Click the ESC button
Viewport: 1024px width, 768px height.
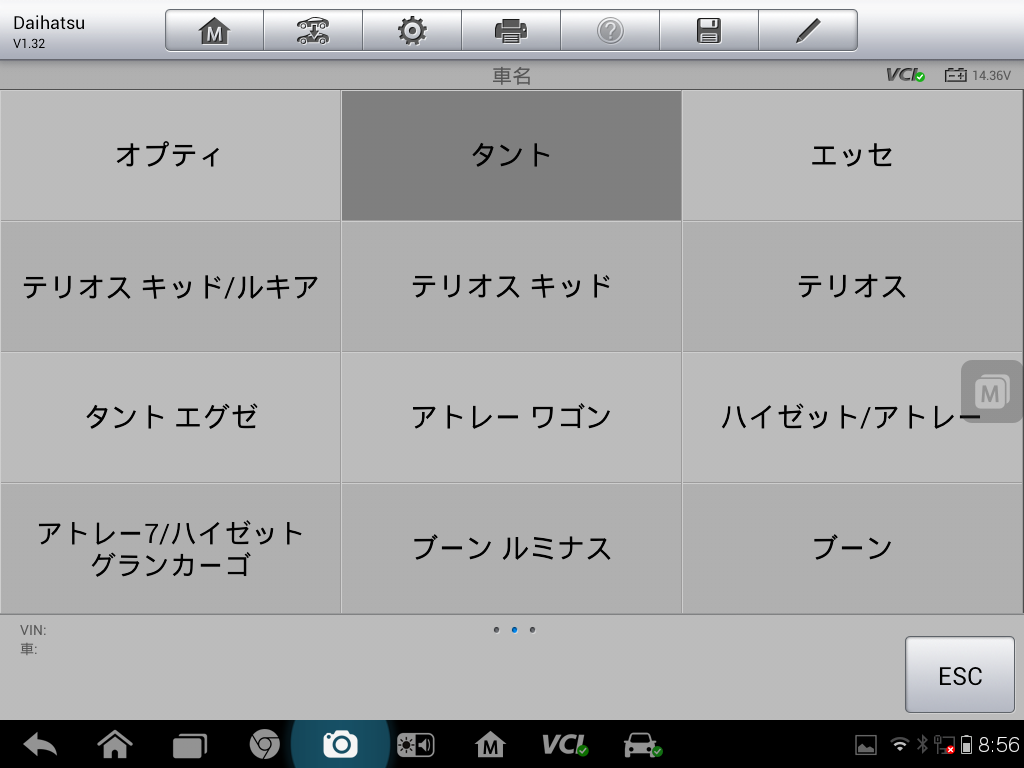(960, 675)
